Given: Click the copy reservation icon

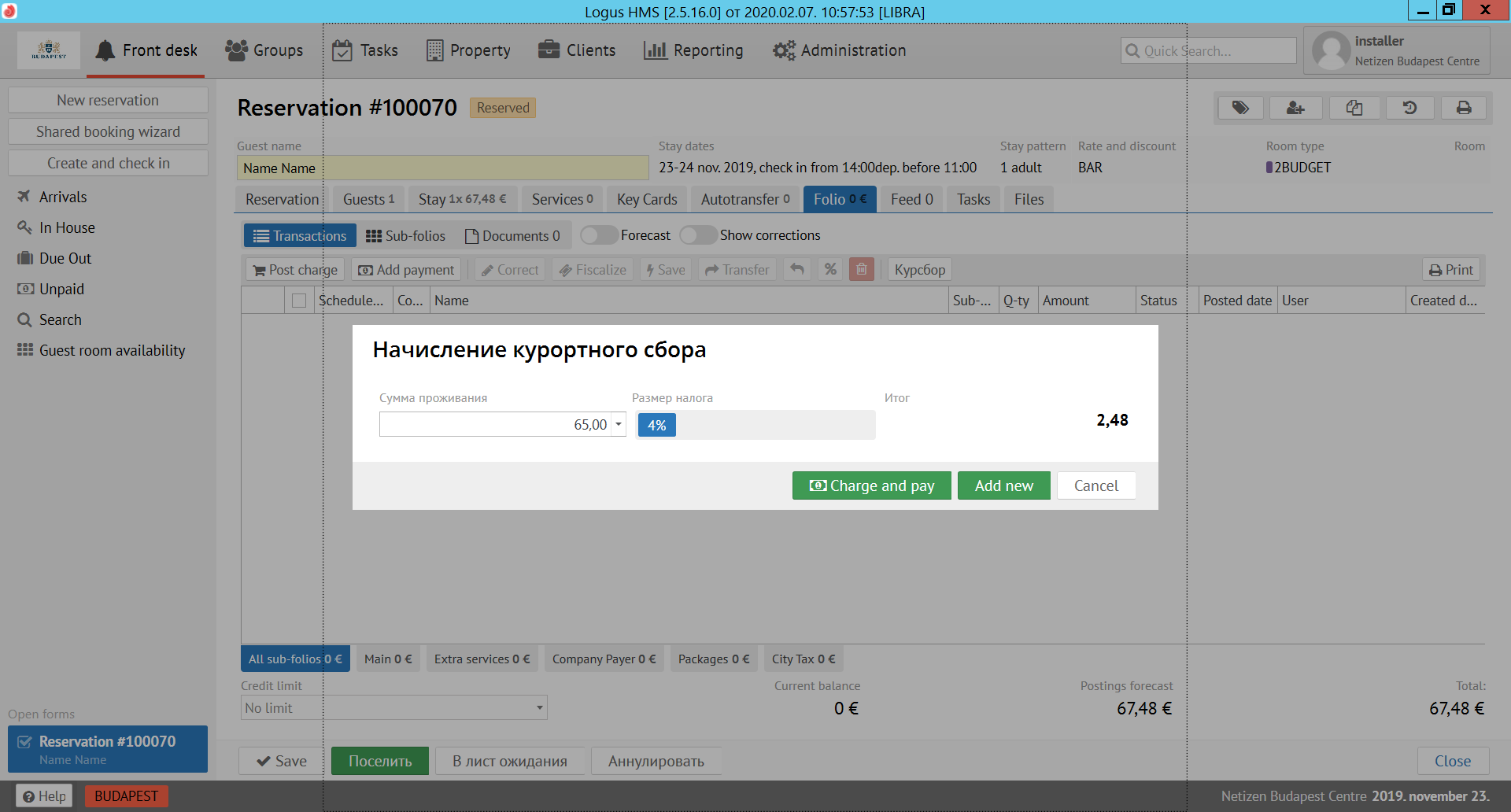Looking at the screenshot, I should point(1354,108).
